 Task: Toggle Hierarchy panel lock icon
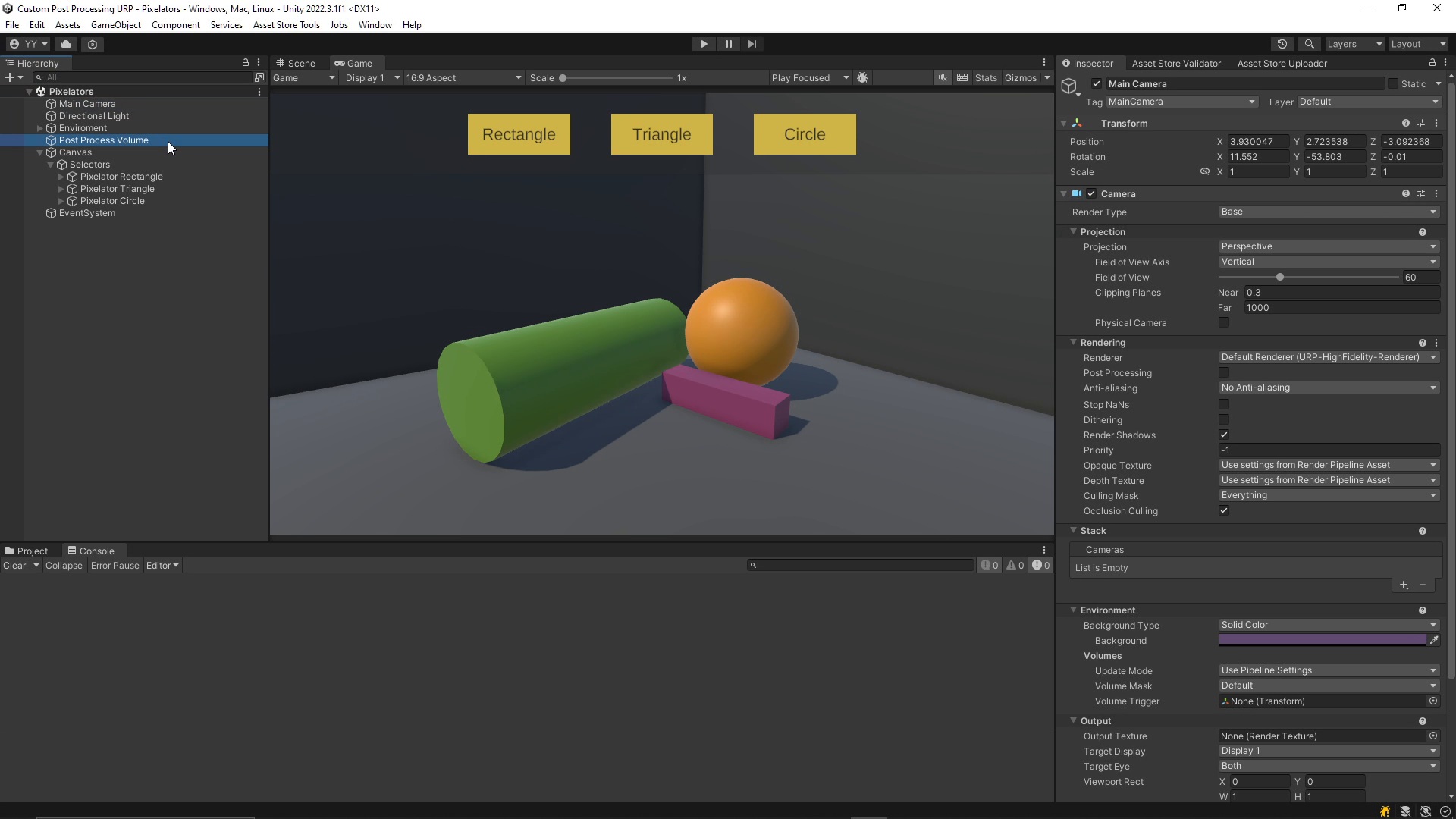pos(245,63)
